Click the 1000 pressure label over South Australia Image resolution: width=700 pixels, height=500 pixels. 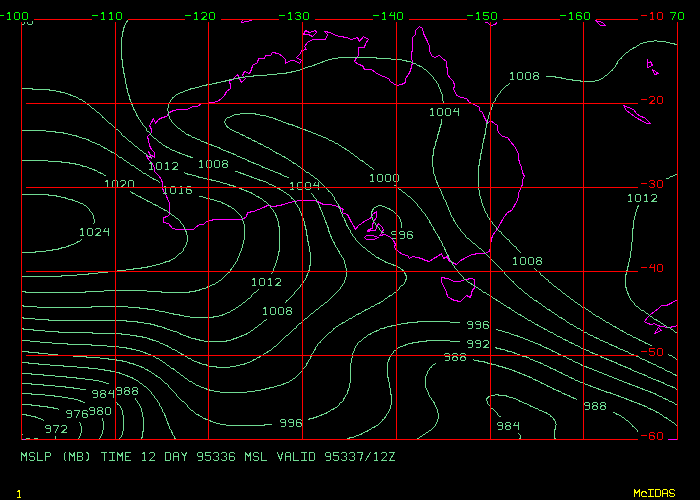pos(384,178)
